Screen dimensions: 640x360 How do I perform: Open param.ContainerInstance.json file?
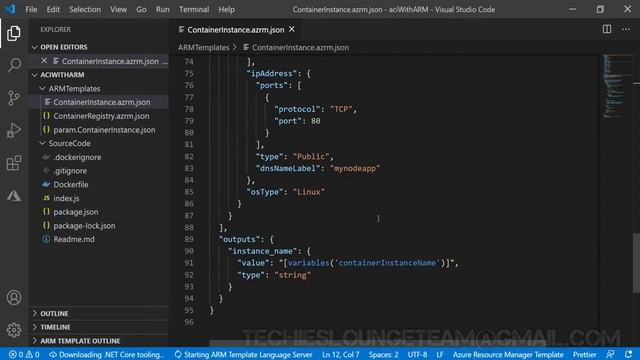pyautogui.click(x=99, y=130)
